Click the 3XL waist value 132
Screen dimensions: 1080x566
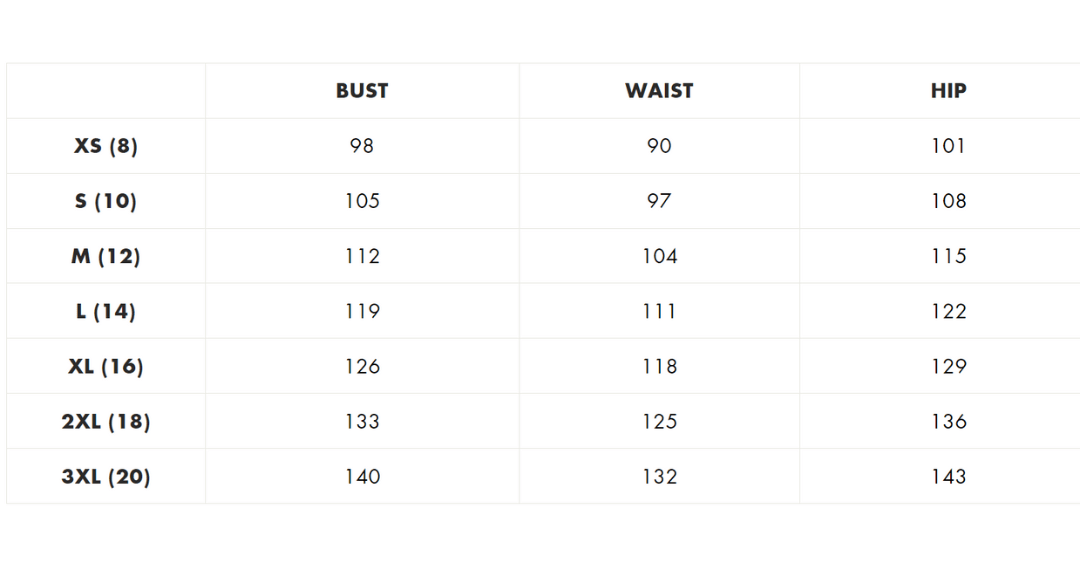click(659, 476)
